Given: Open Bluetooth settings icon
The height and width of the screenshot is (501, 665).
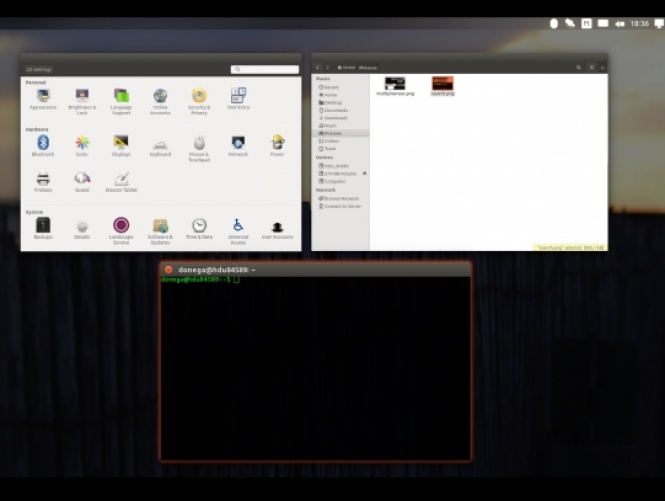Looking at the screenshot, I should click(43, 144).
